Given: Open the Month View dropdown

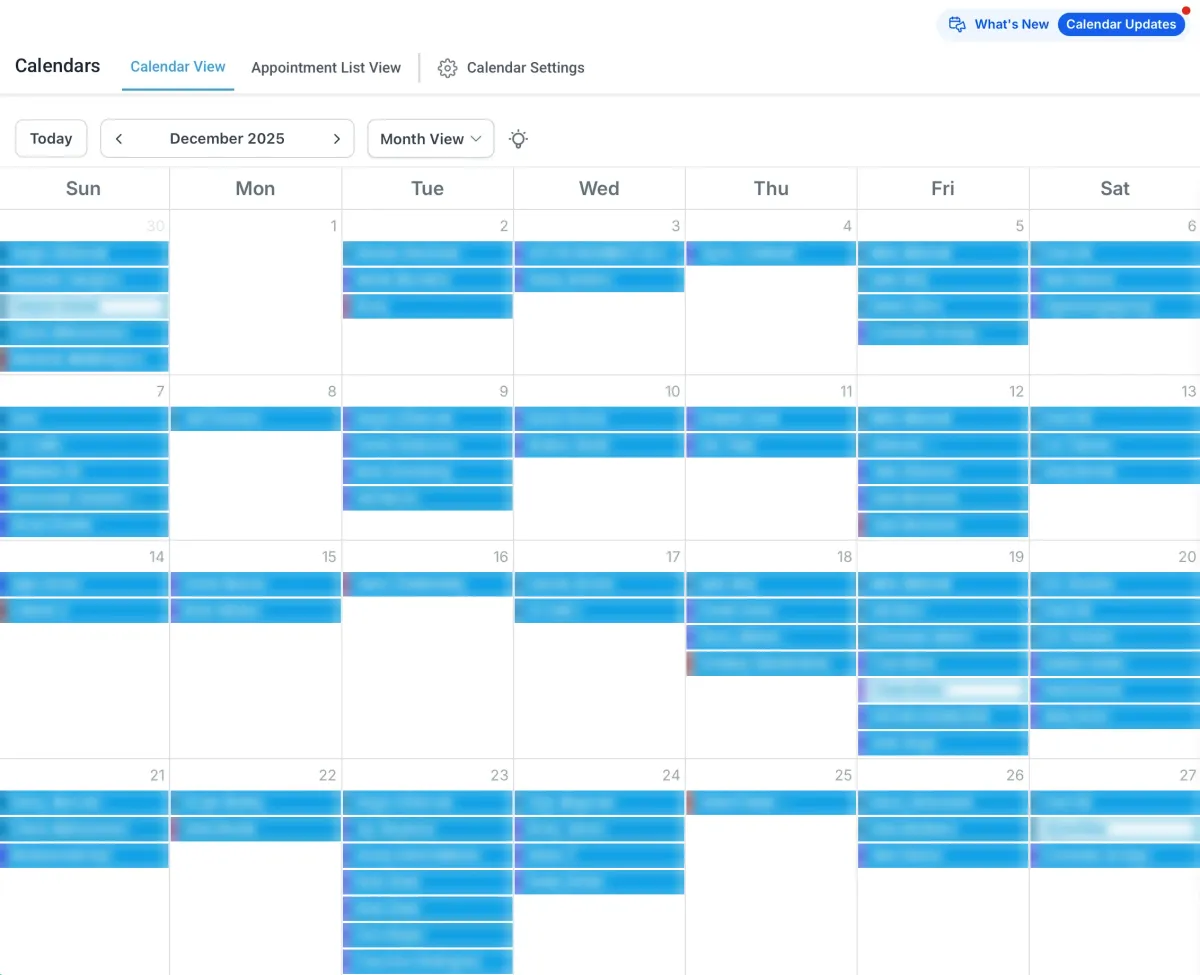Looking at the screenshot, I should [431, 139].
